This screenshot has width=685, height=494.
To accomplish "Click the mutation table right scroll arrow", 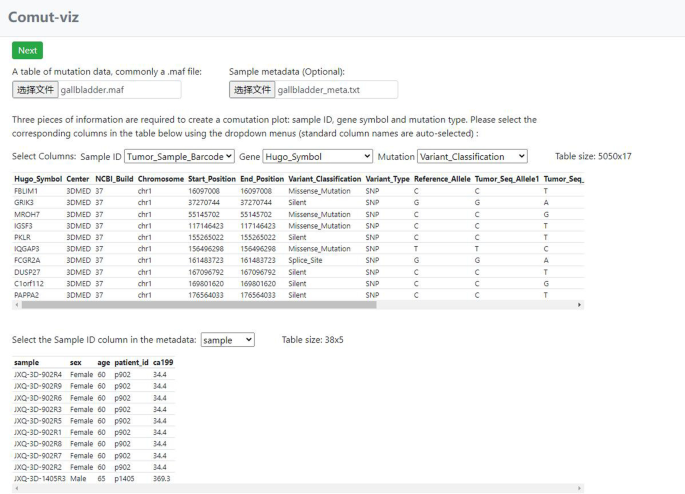I will [579, 305].
